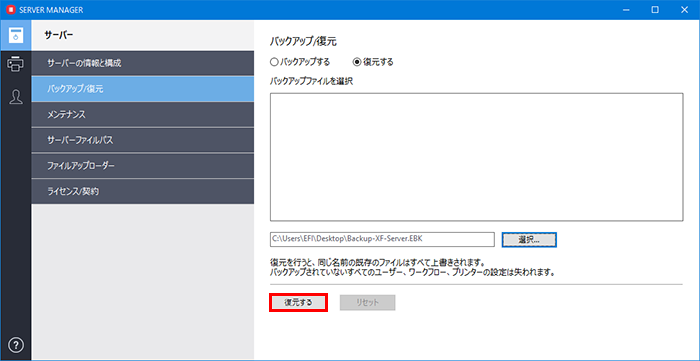The height and width of the screenshot is (361, 700).
Task: Maximize the Server Manager window
Action: tap(655, 10)
